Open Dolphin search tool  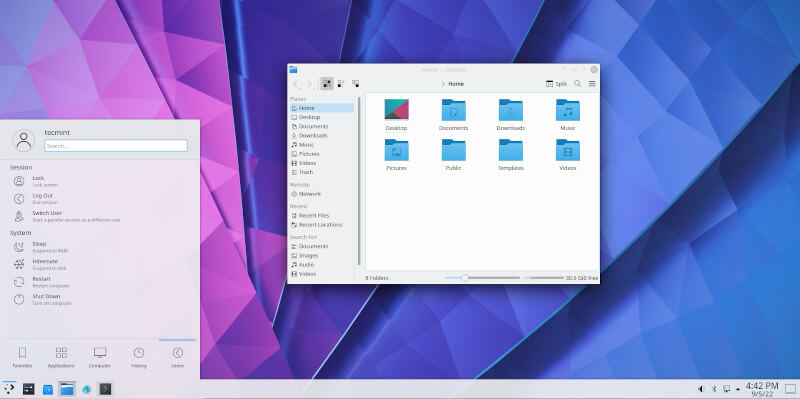point(578,84)
